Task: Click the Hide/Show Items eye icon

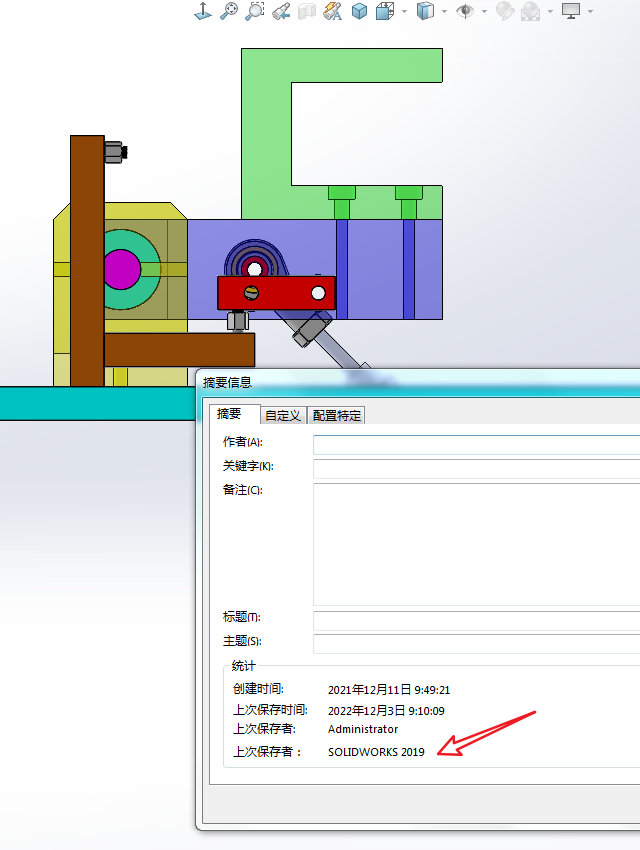Action: 465,11
